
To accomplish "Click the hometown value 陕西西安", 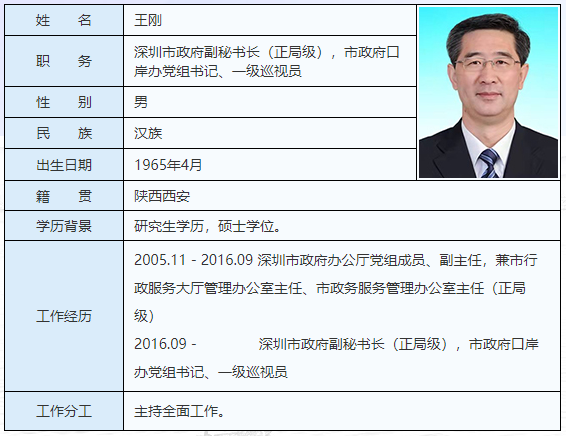I will tap(162, 196).
